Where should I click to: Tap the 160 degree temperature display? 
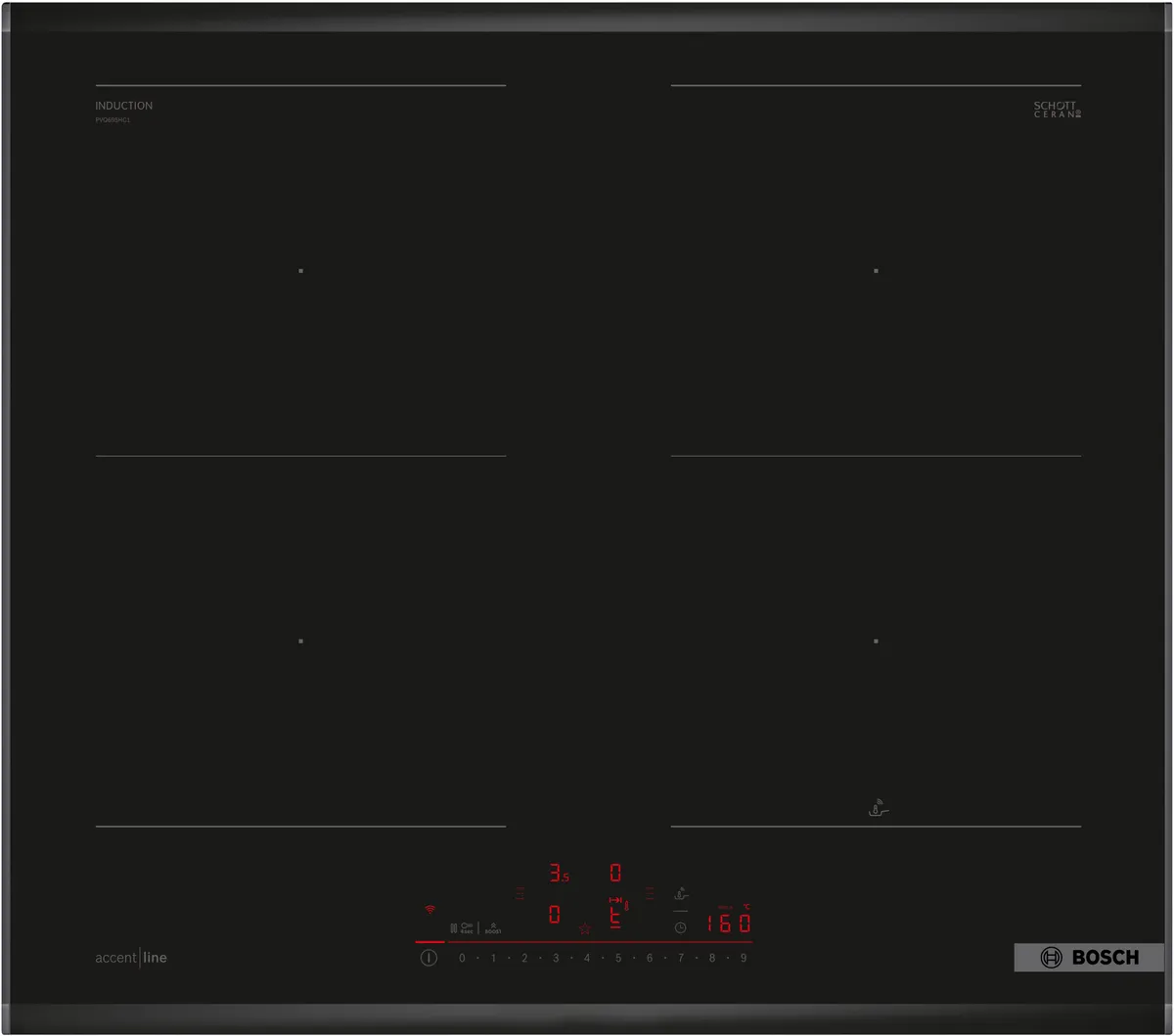pos(728,921)
